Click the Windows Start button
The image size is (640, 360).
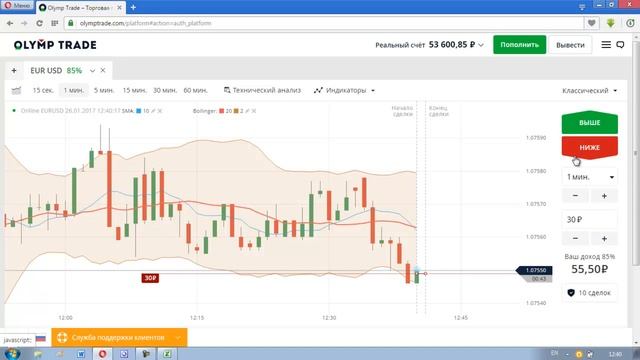click(12, 353)
